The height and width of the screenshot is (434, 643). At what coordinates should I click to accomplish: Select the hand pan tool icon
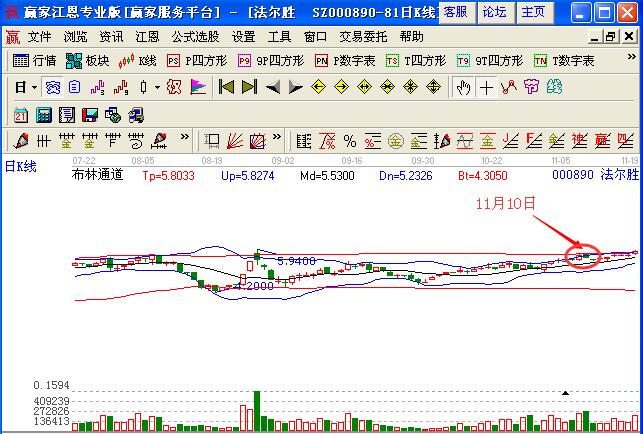point(463,87)
